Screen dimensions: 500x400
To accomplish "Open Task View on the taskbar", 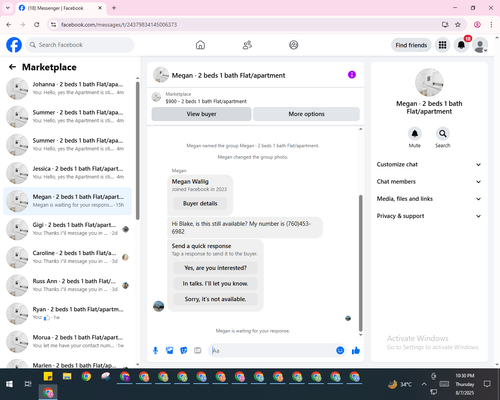I will coord(28,384).
